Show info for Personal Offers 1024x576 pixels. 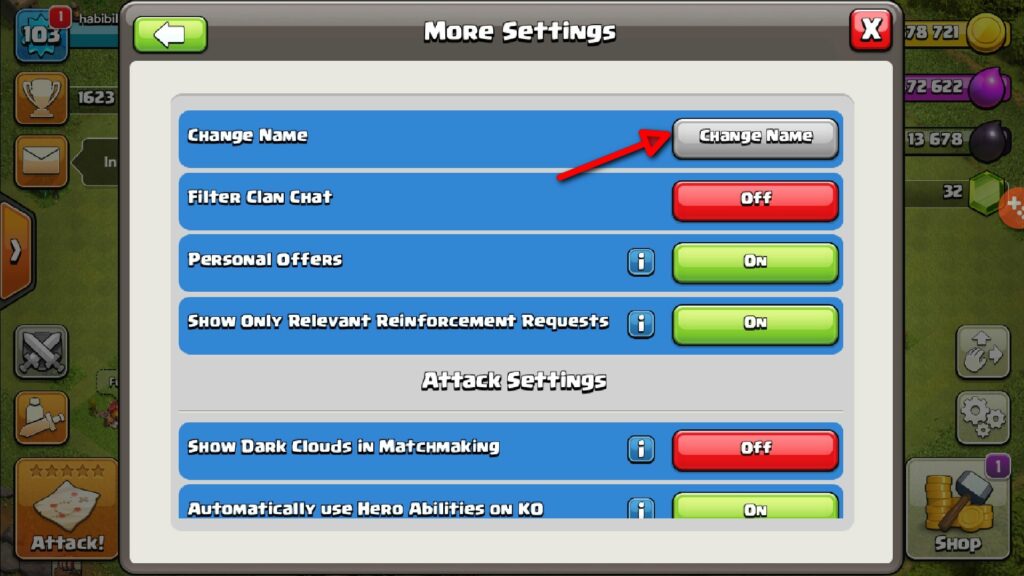tap(641, 261)
